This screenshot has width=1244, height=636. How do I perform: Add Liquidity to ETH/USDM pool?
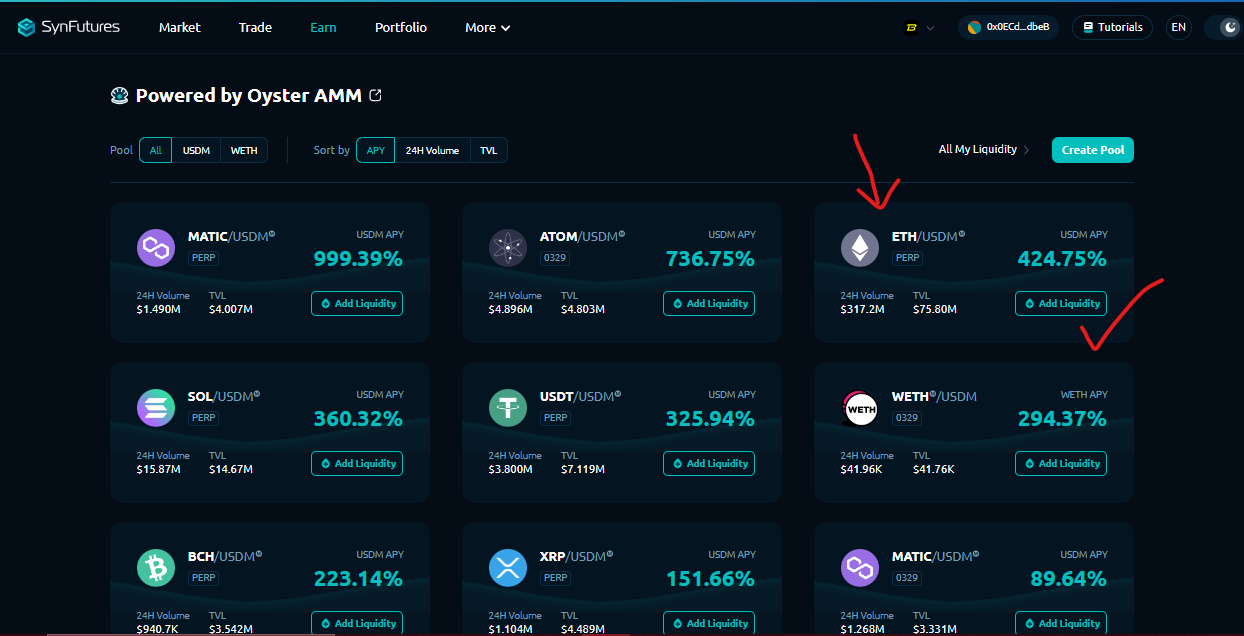(1061, 303)
